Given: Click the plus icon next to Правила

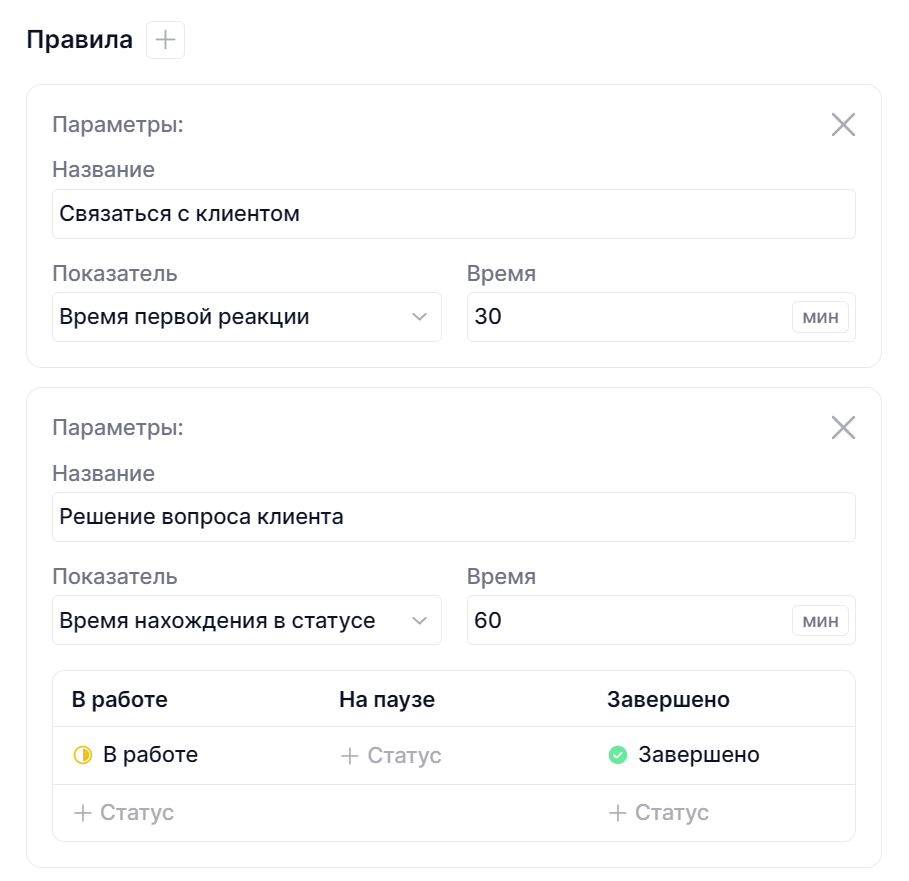Looking at the screenshot, I should coord(165,40).
